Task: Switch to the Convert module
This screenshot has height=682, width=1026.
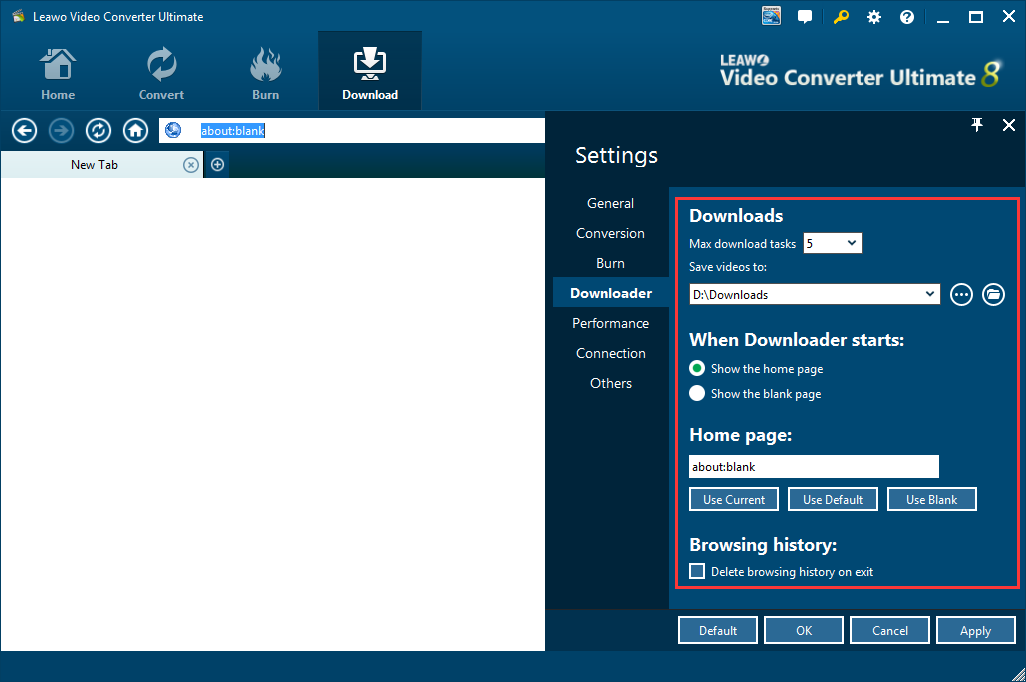Action: pos(161,74)
